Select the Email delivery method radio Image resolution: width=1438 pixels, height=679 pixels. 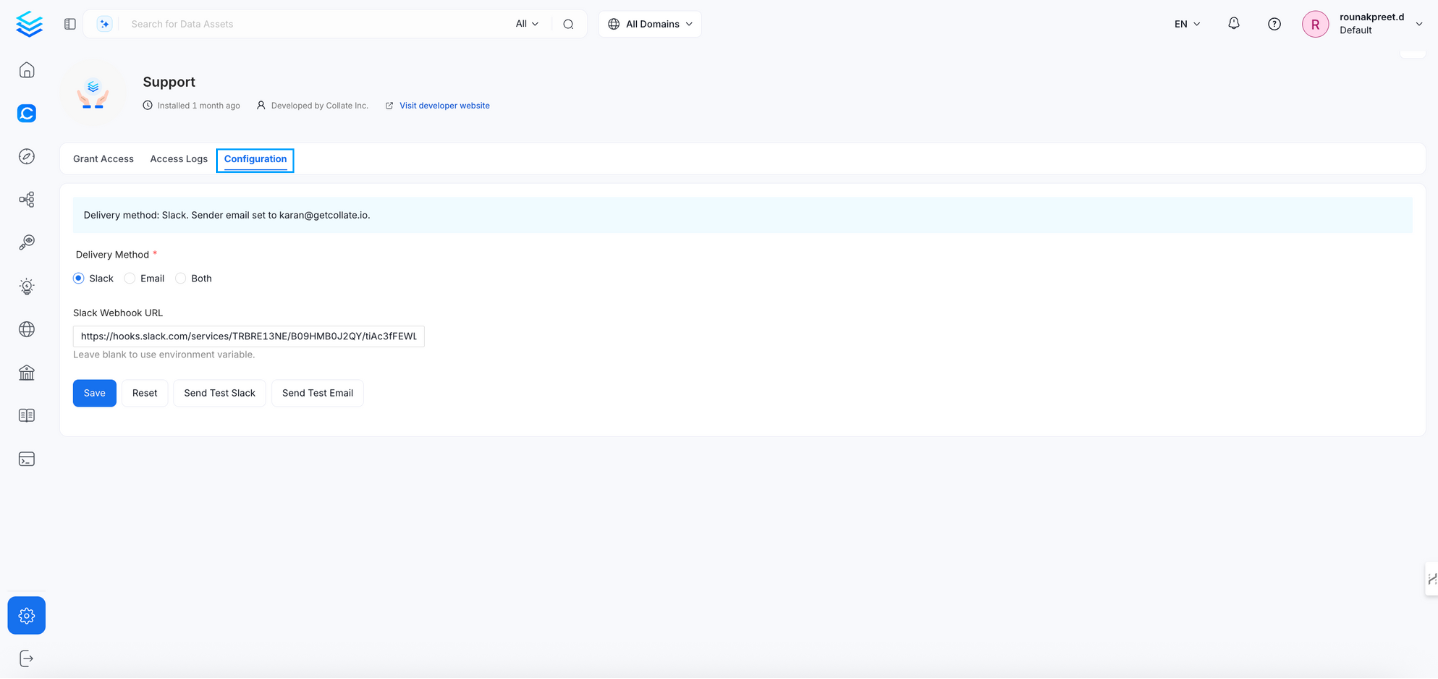(129, 279)
